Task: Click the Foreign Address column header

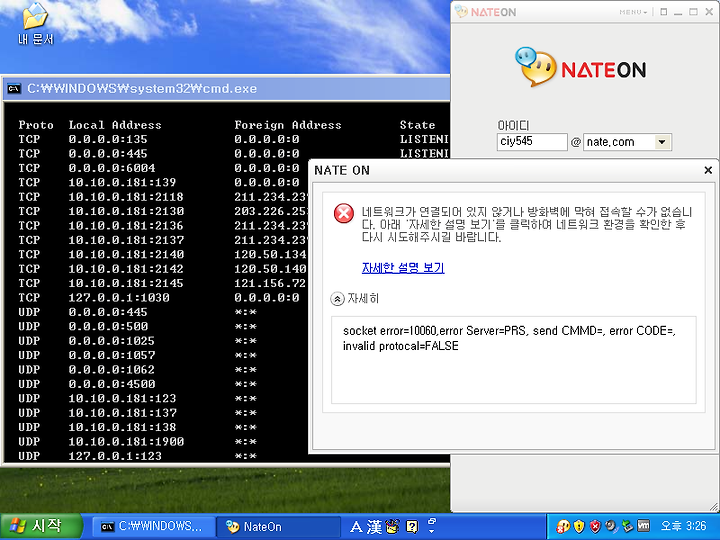Action: [288, 125]
